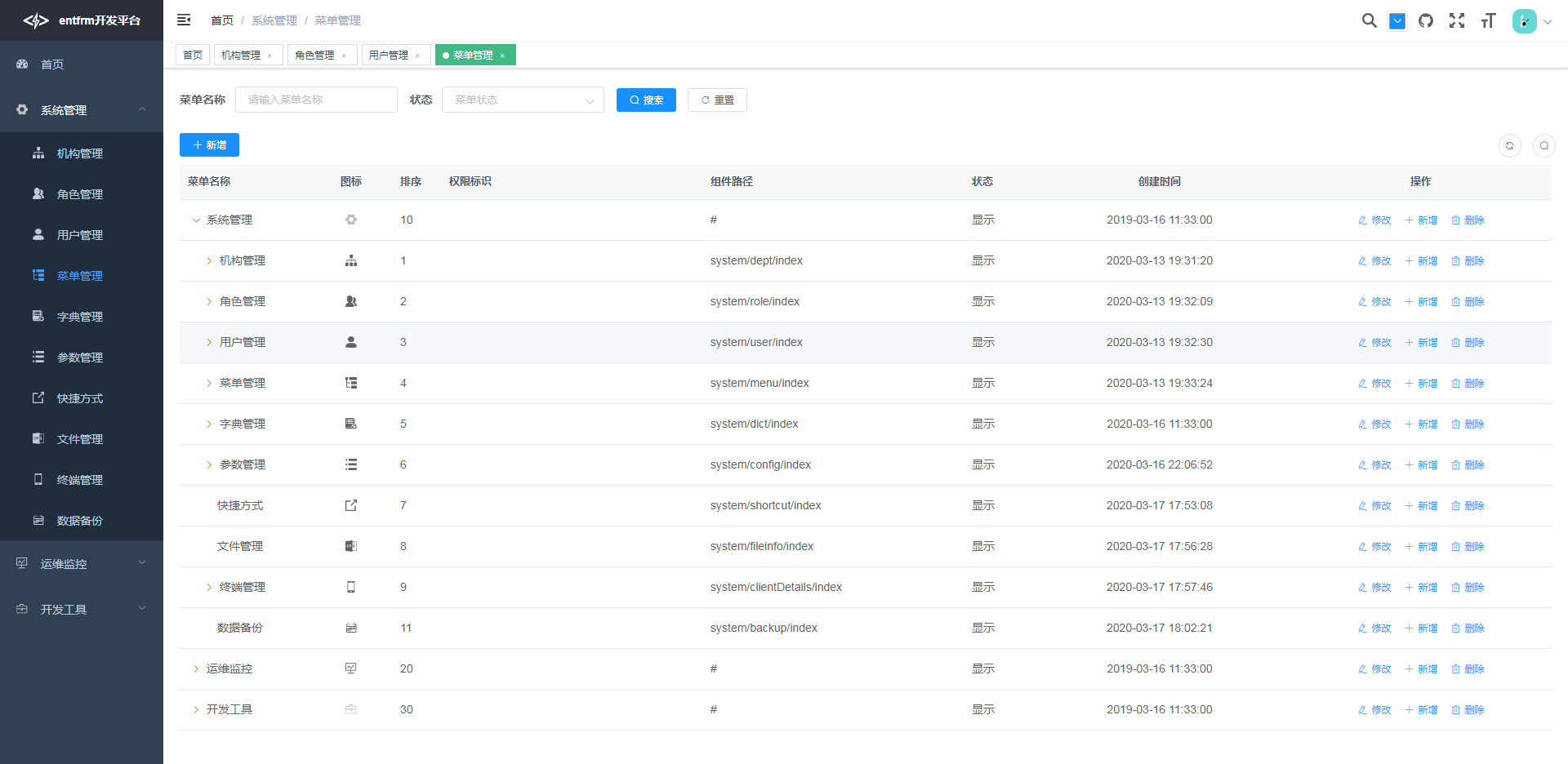Open the GitHub repository icon

[x=1426, y=20]
